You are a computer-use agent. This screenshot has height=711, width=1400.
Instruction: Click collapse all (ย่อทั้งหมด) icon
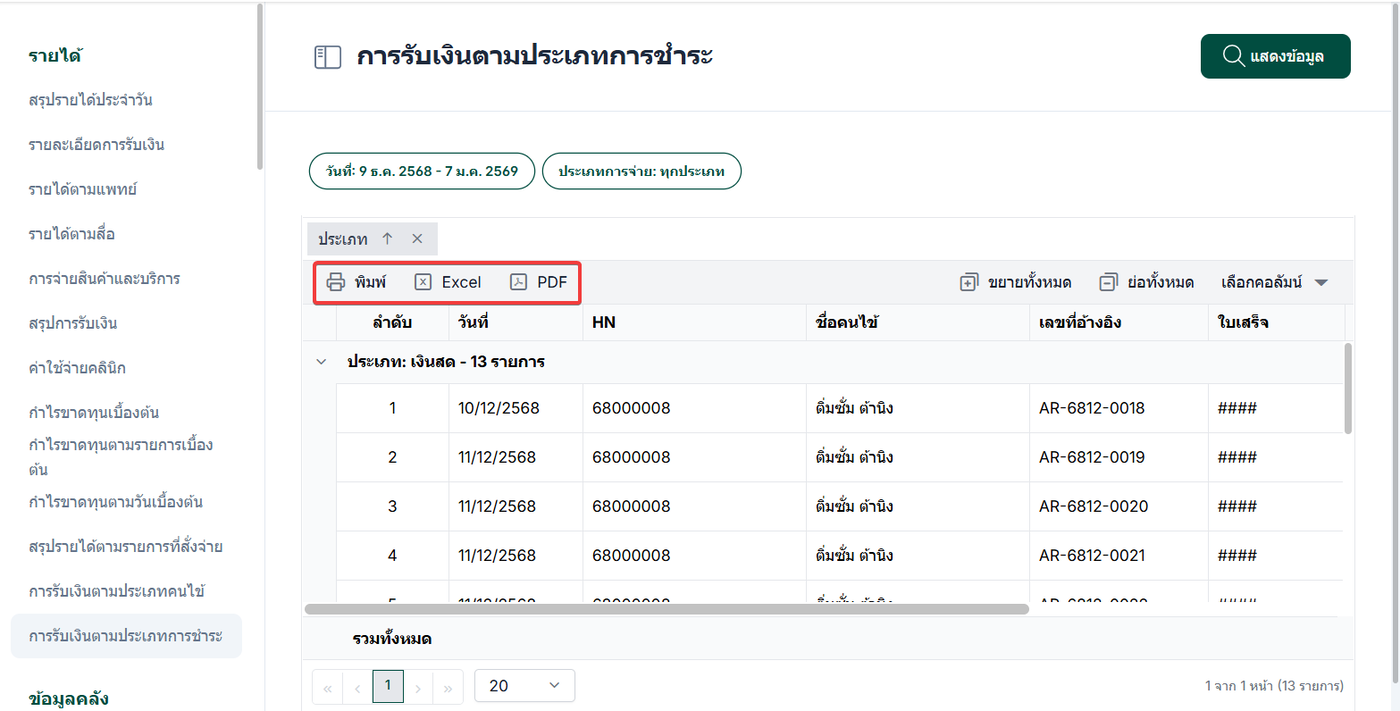[x=1107, y=282]
